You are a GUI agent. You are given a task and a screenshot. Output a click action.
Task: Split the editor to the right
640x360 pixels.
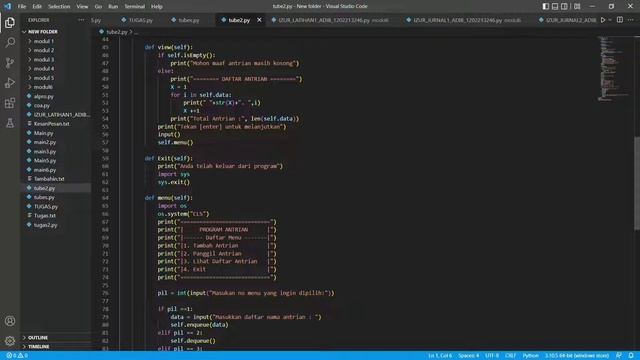coord(620,20)
